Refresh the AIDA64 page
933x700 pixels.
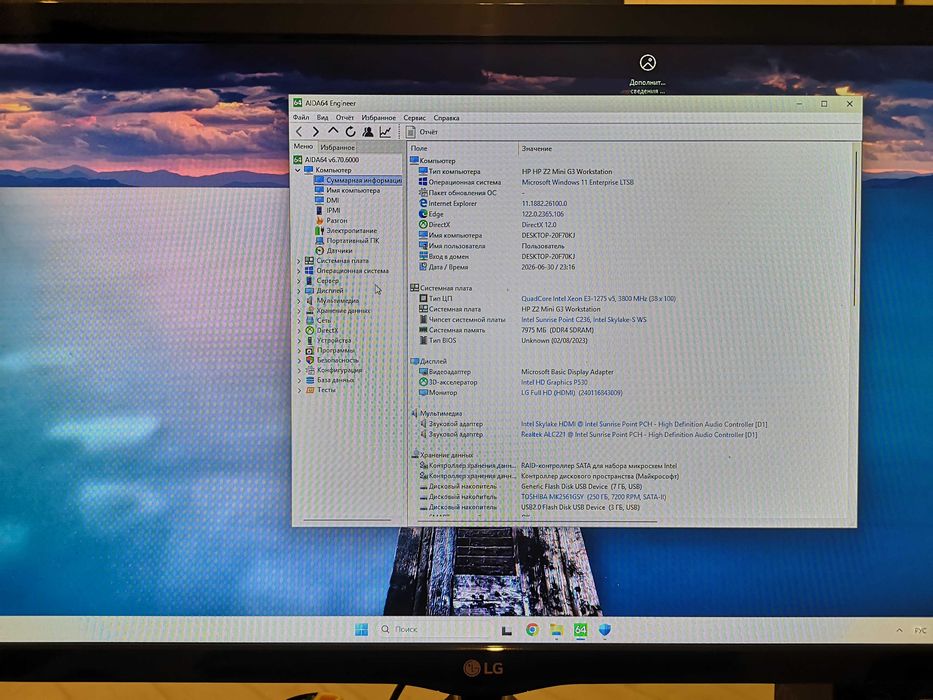pyautogui.click(x=350, y=132)
